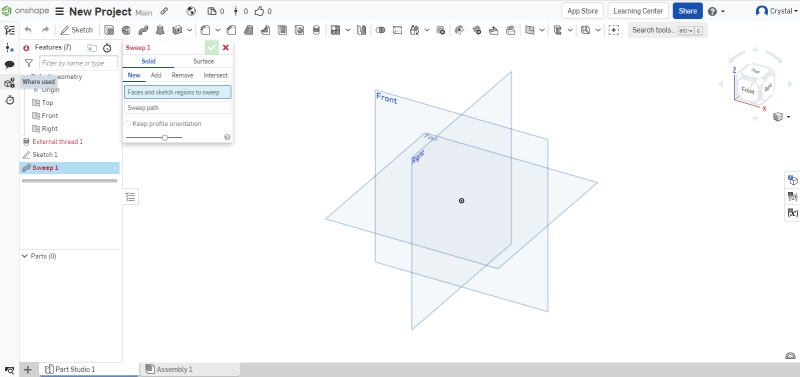Image resolution: width=800 pixels, height=377 pixels.
Task: Open the hamburger document menu
Action: [60, 11]
